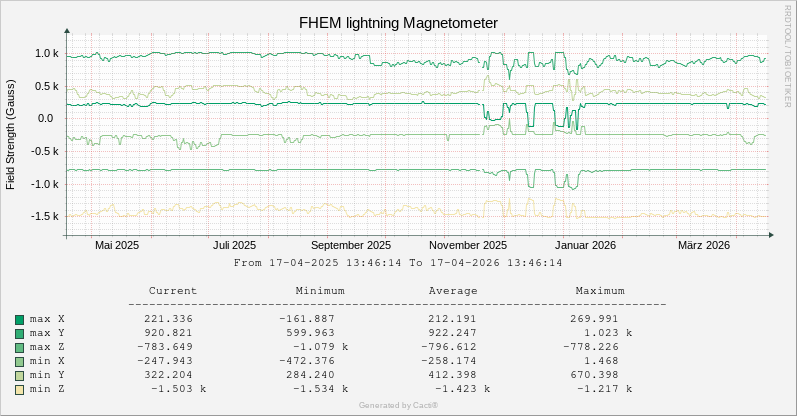Click the "Generated by Cacti" footer text

(398, 405)
